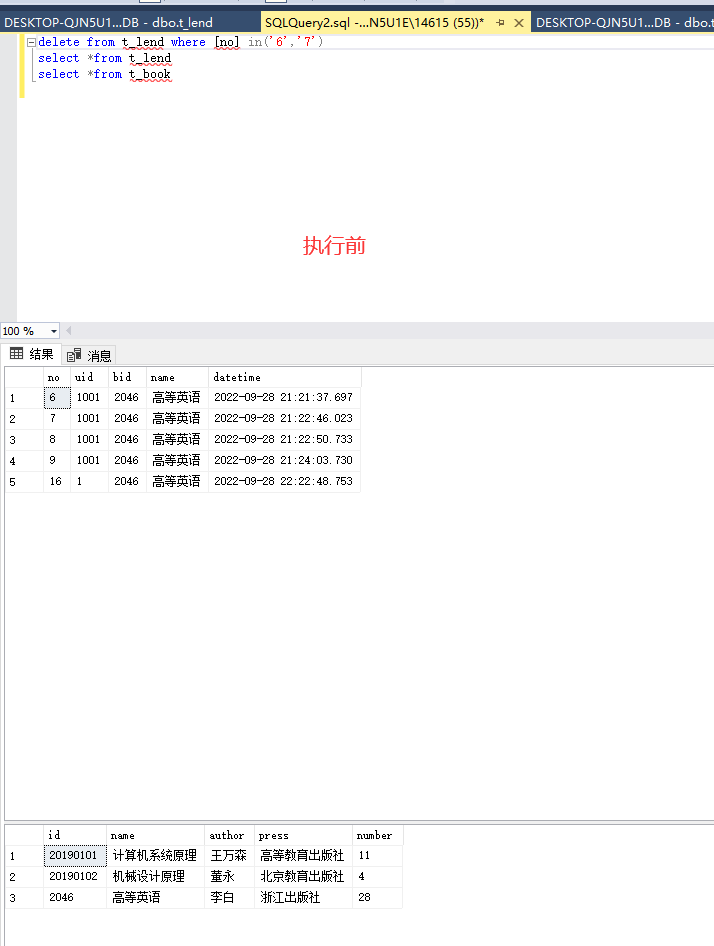Switch to the 结果 results tab
Image resolution: width=714 pixels, height=946 pixels.
[32, 354]
